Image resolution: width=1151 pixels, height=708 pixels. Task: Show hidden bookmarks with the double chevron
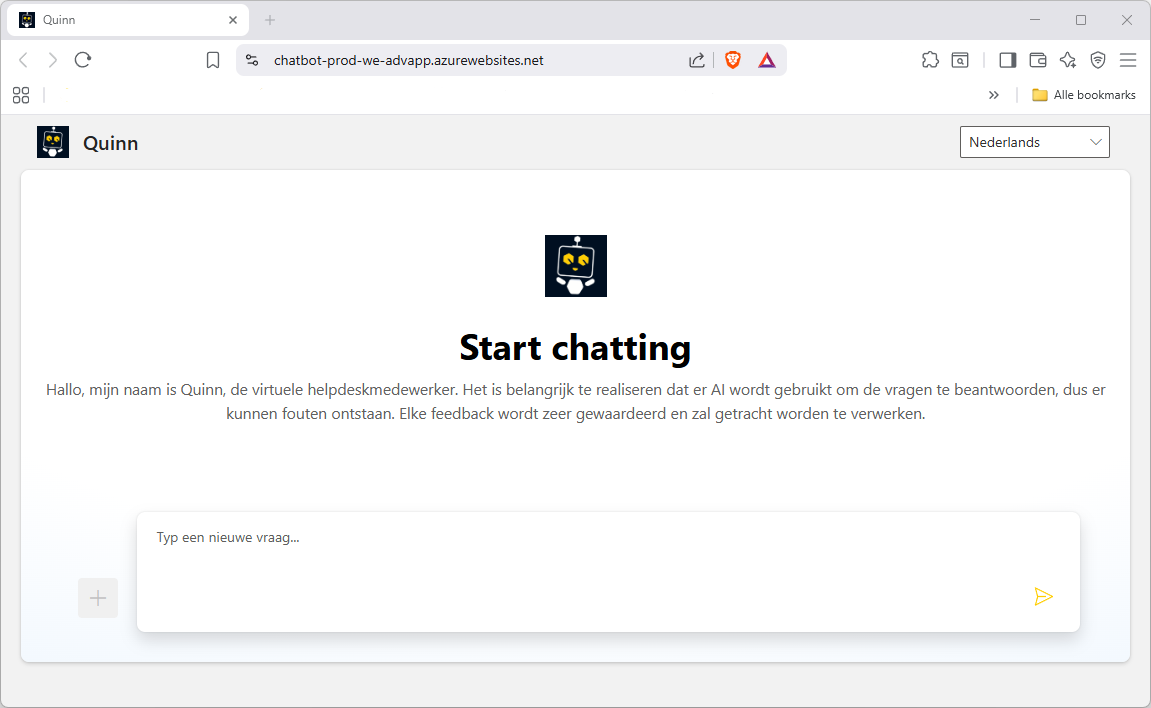tap(993, 95)
